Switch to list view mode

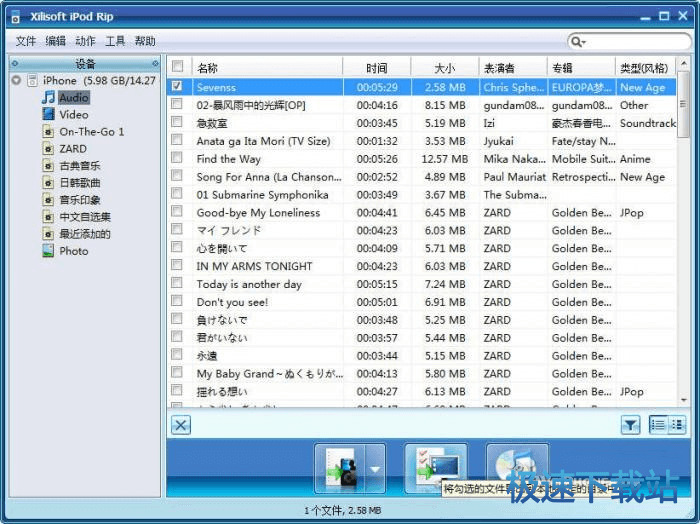click(658, 425)
